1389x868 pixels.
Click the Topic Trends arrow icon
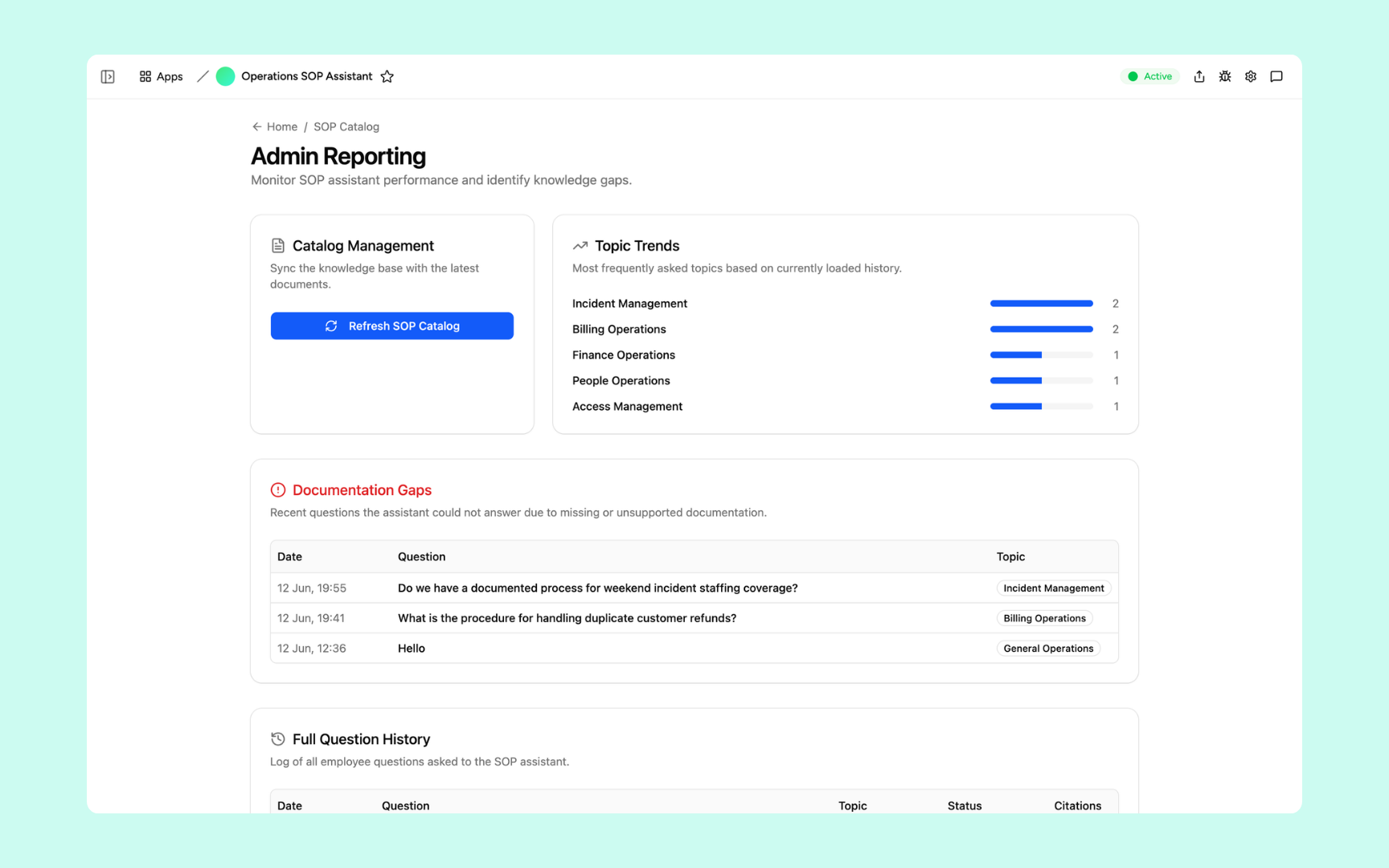tap(580, 246)
